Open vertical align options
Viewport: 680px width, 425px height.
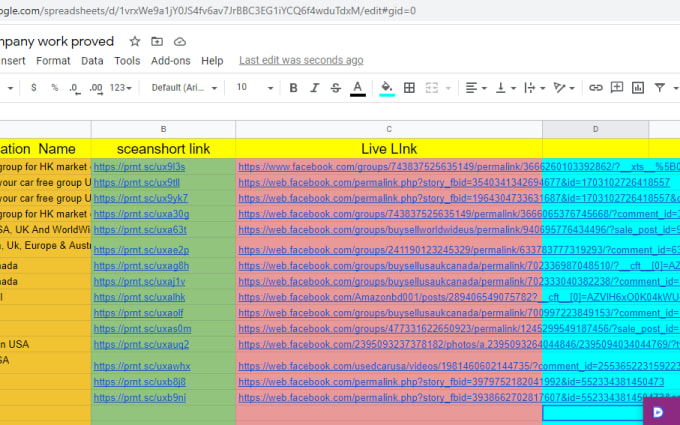[x=505, y=88]
